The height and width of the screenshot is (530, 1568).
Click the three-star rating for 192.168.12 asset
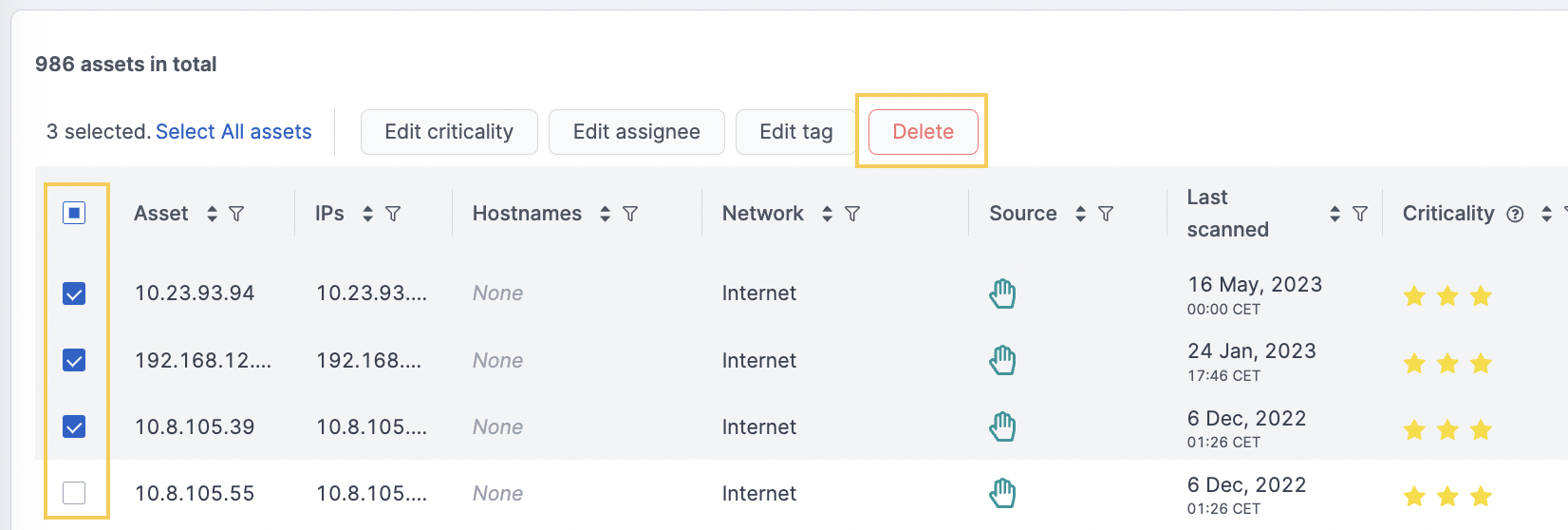1447,363
